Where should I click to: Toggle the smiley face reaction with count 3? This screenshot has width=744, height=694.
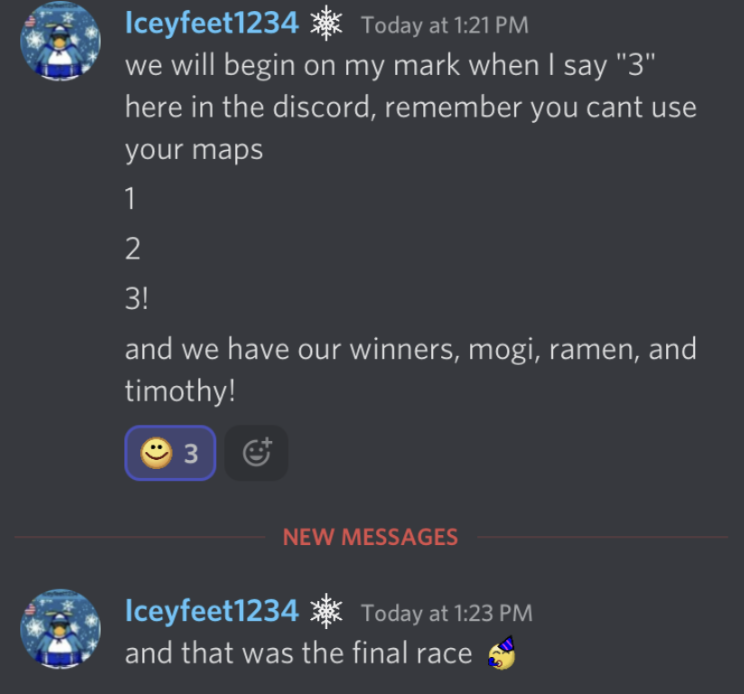point(170,453)
